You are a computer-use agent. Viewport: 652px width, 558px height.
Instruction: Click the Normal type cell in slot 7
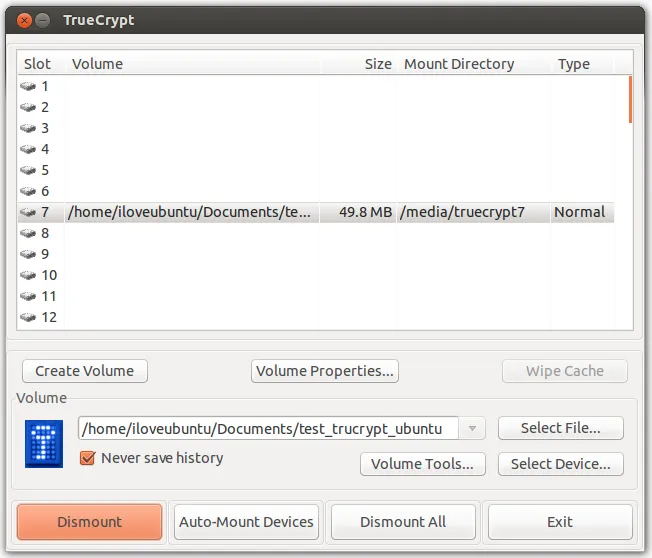pos(582,212)
